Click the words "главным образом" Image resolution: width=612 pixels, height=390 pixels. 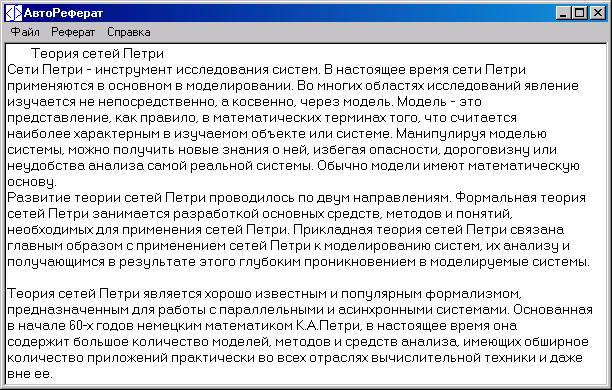point(65,246)
